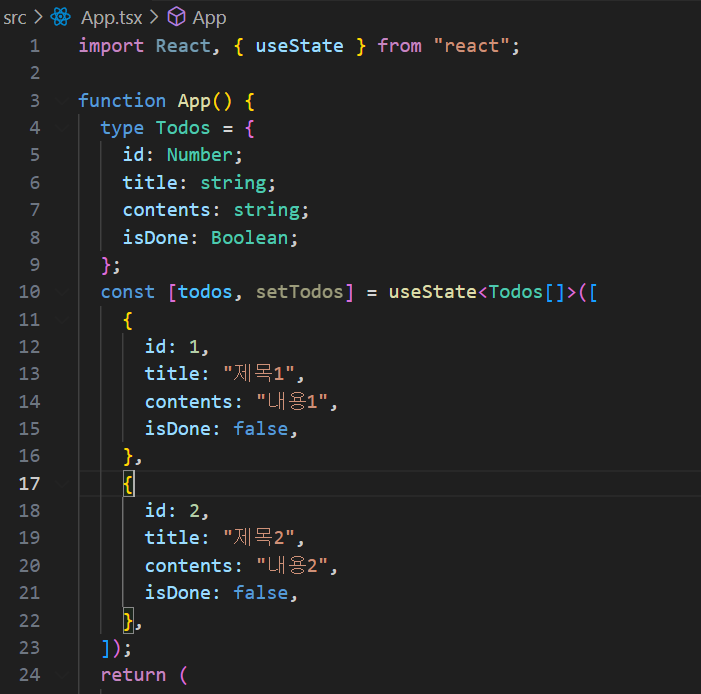Open the src breadcrumb folder
This screenshot has height=694, width=701.
point(15,18)
